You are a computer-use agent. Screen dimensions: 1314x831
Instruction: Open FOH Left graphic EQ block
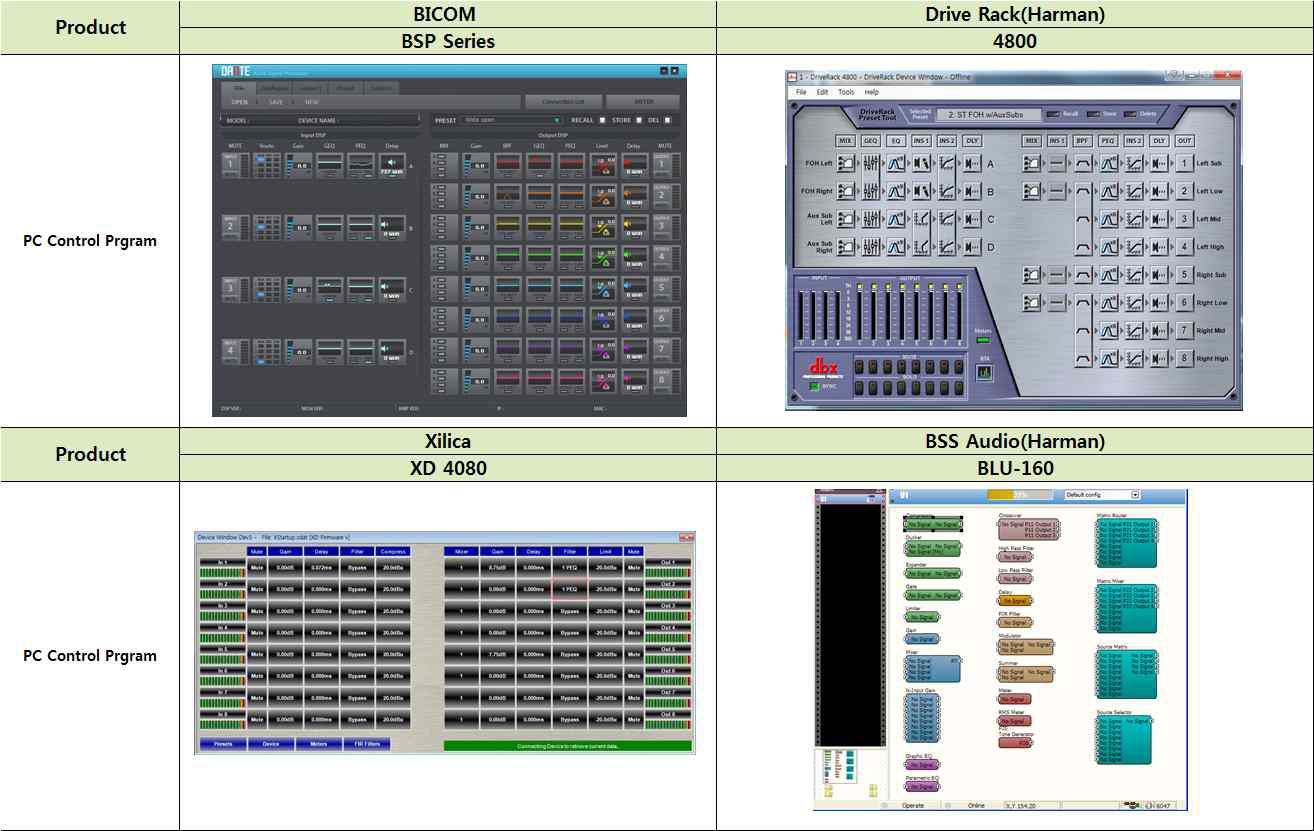[x=871, y=163]
